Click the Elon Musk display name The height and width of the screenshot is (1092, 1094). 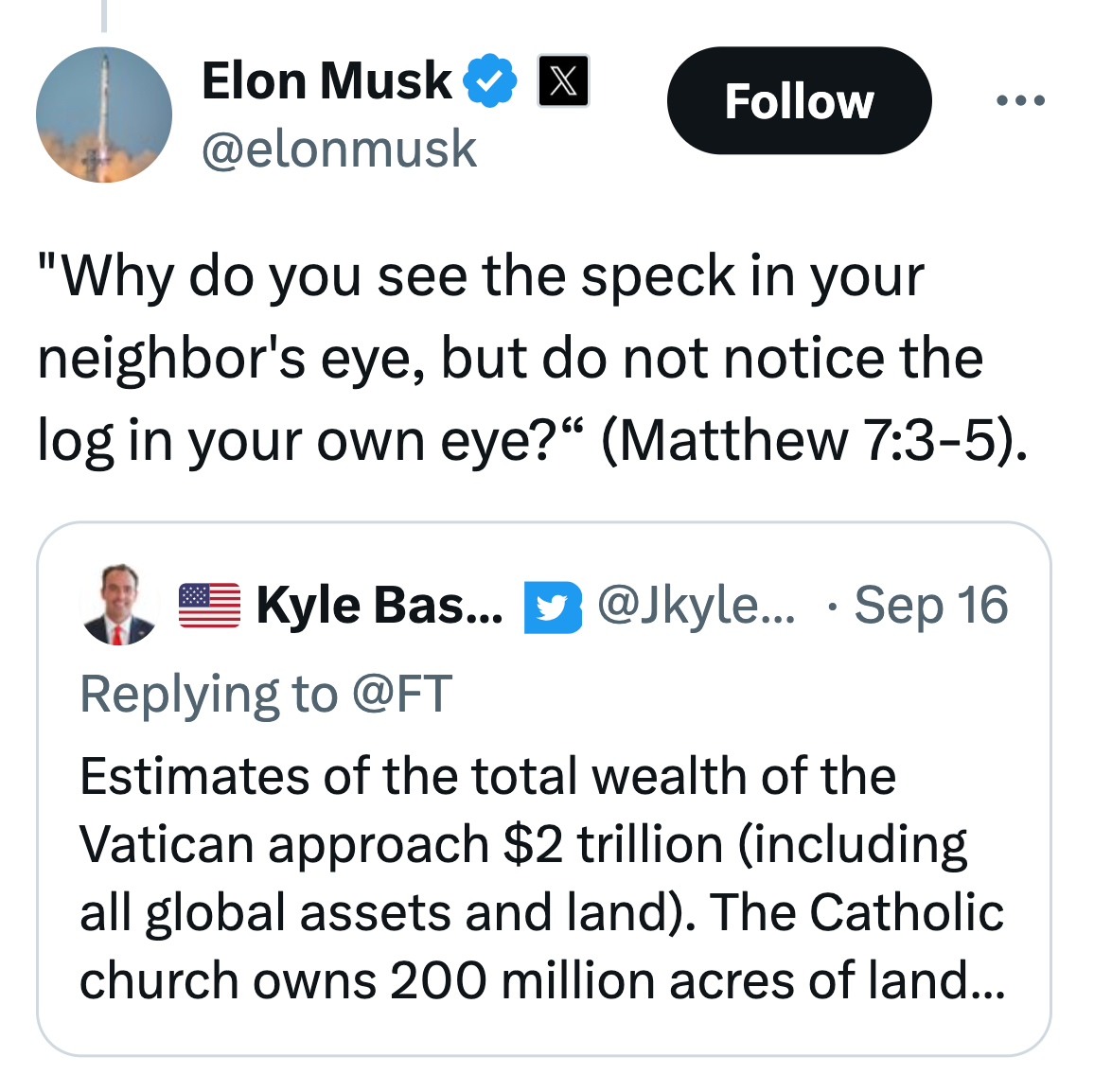[x=326, y=81]
